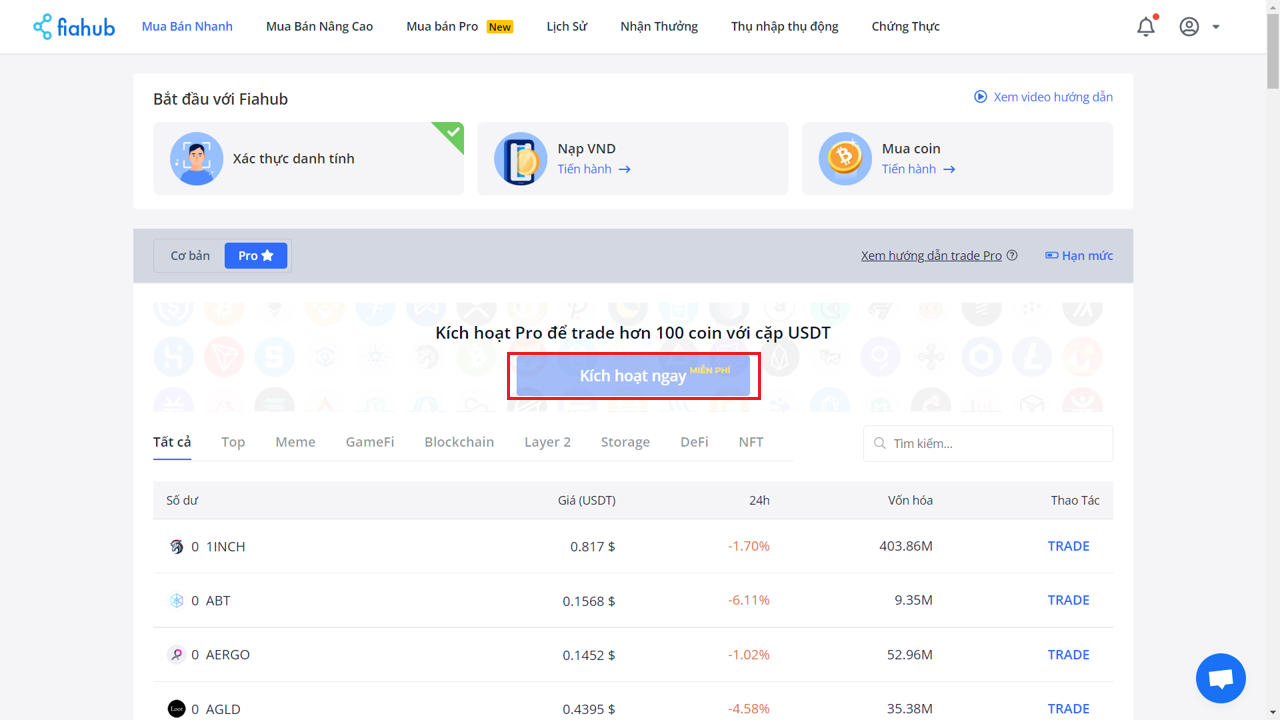Focus the Tìm kiếm search field
1280x720 pixels.
coord(988,443)
